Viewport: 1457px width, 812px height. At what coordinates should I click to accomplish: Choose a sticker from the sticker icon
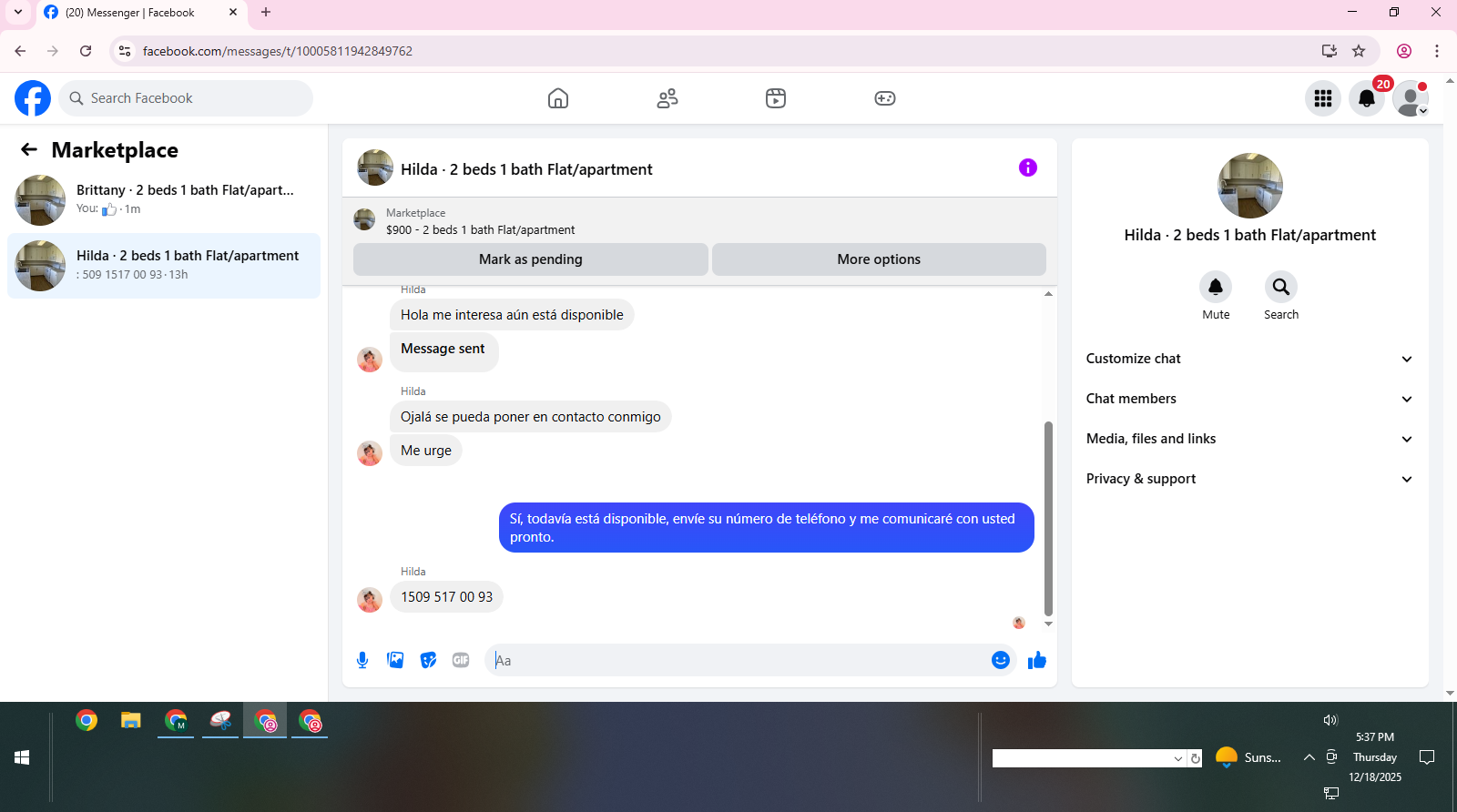pyautogui.click(x=428, y=660)
